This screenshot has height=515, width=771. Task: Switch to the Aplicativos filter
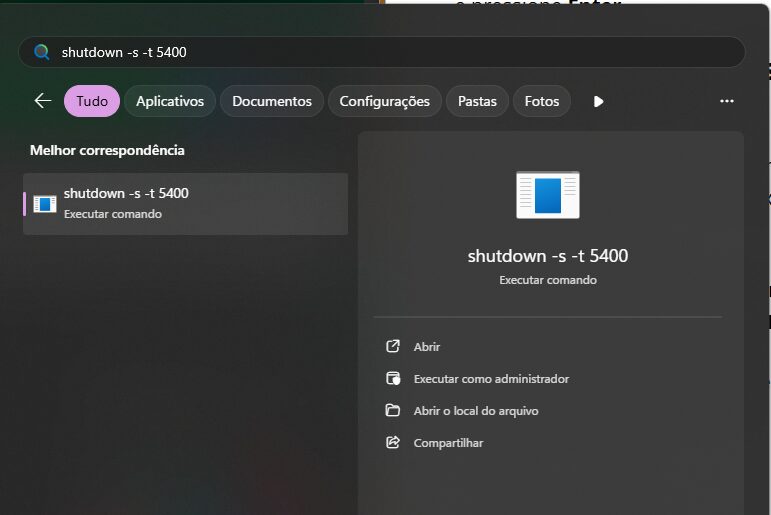170,101
